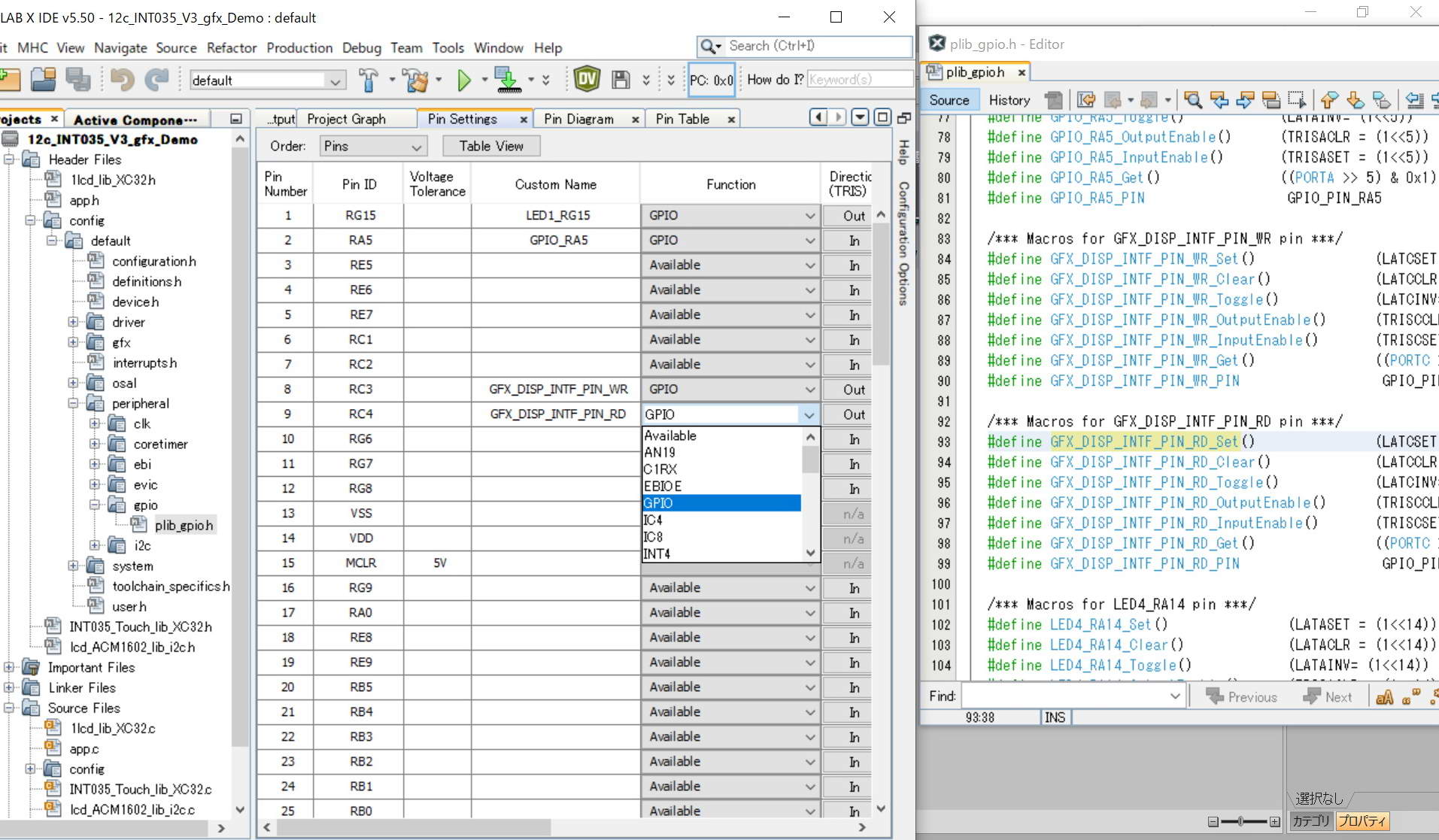Click Shift Line Left icon in editor
This screenshot has width=1439, height=840.
(1414, 99)
